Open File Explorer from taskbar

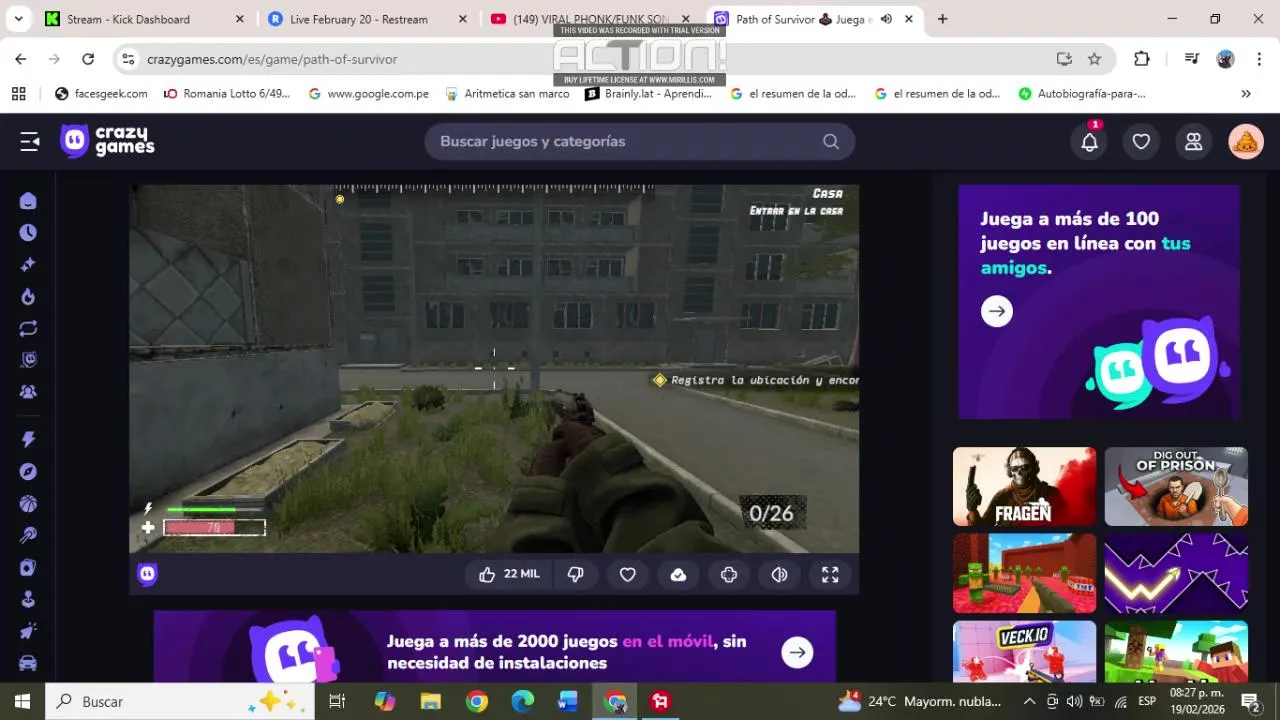430,701
